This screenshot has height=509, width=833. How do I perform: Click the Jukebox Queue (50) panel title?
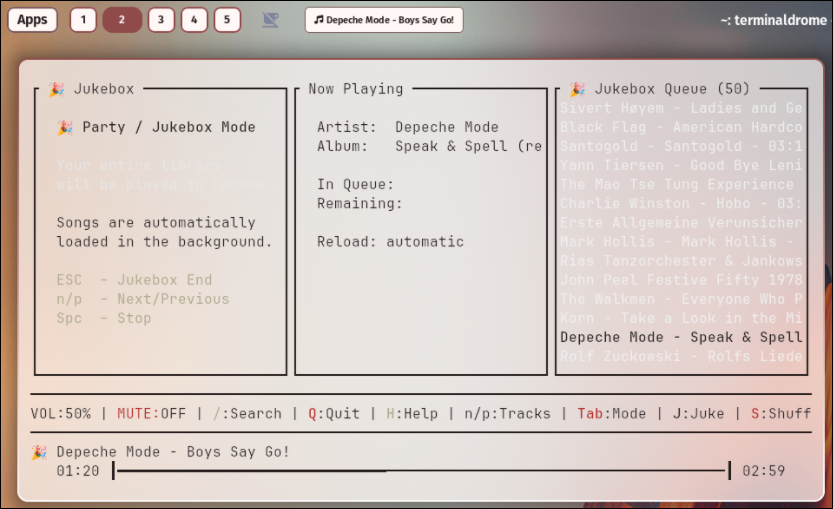[x=672, y=89]
